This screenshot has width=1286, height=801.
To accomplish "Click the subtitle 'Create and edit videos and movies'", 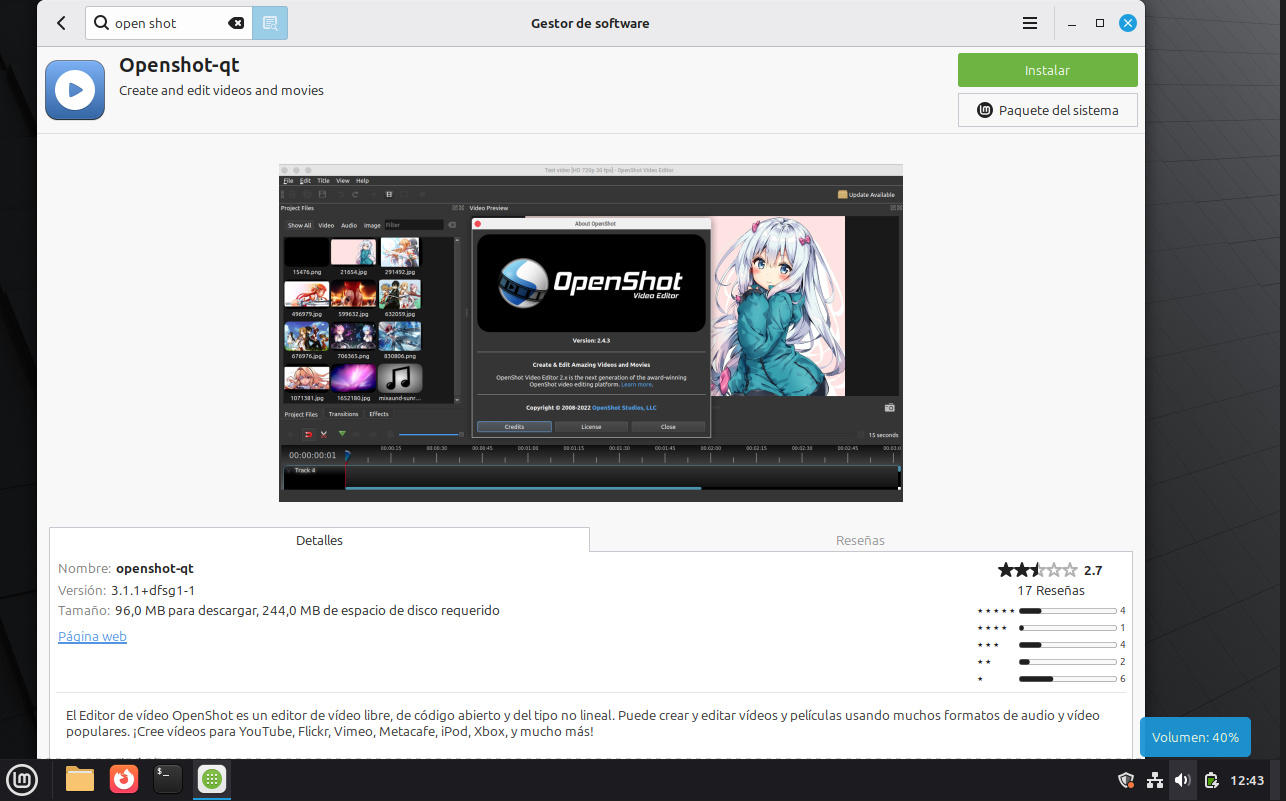I will [x=221, y=90].
